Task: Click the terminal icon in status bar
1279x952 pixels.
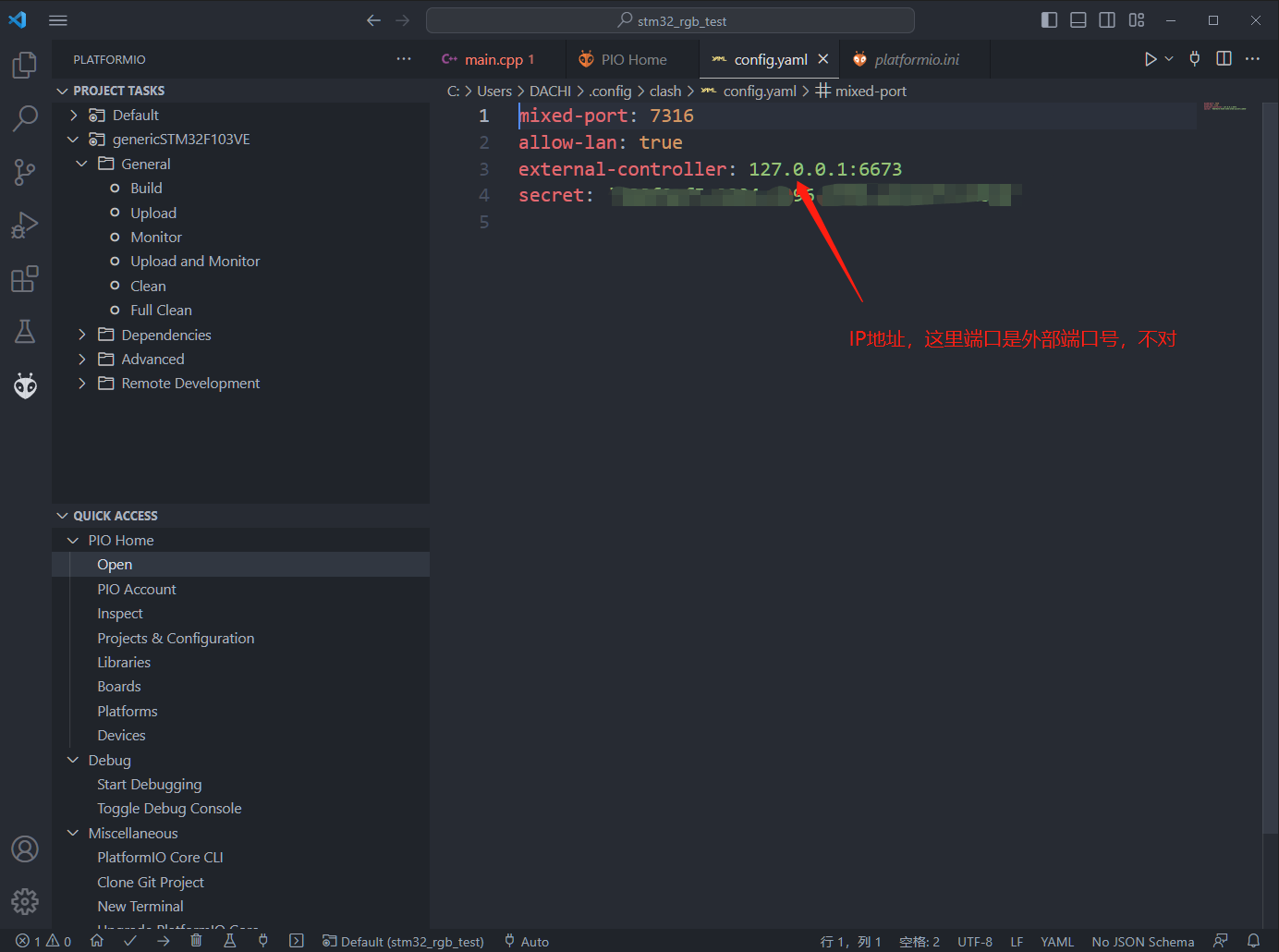Action: [x=296, y=941]
